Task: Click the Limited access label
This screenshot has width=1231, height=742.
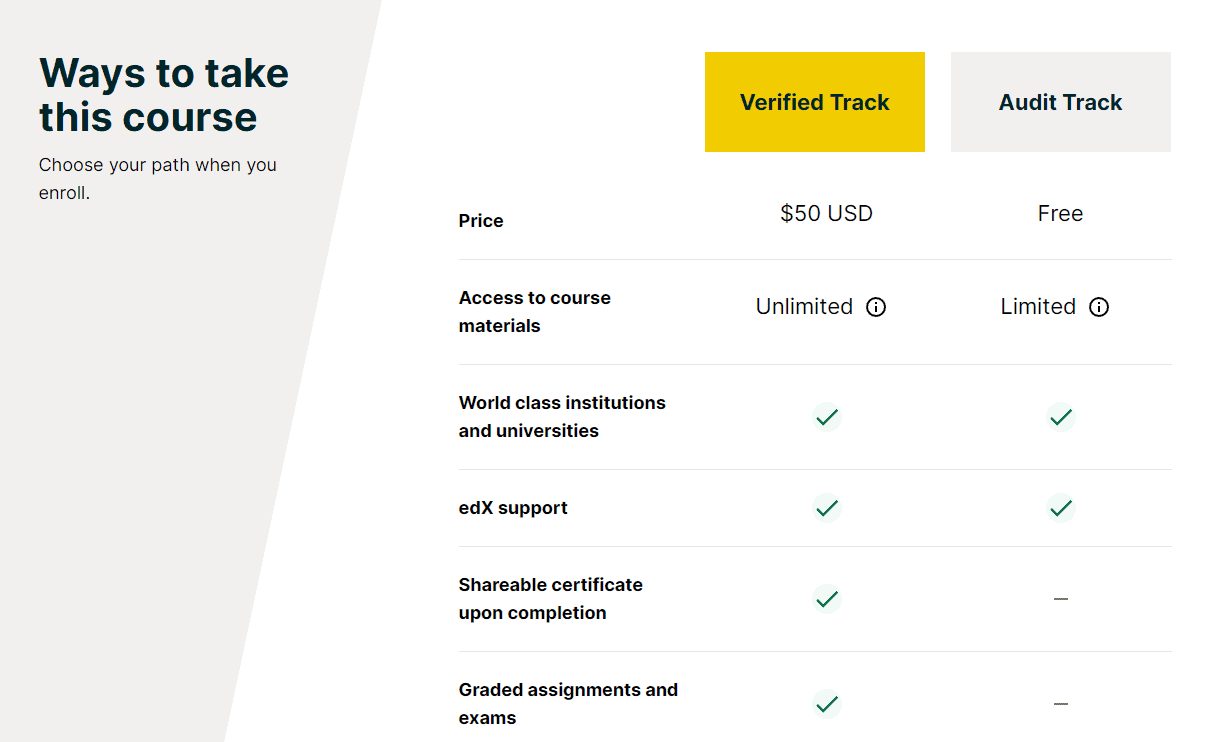Action: coord(1038,306)
